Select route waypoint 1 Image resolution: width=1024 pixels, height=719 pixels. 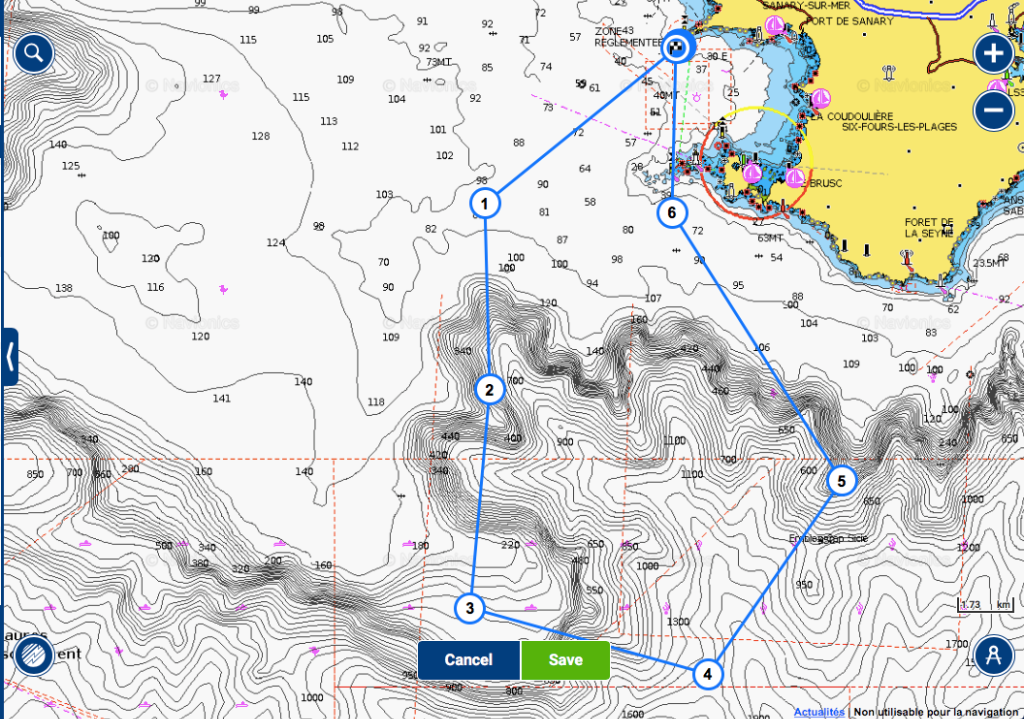click(x=484, y=205)
